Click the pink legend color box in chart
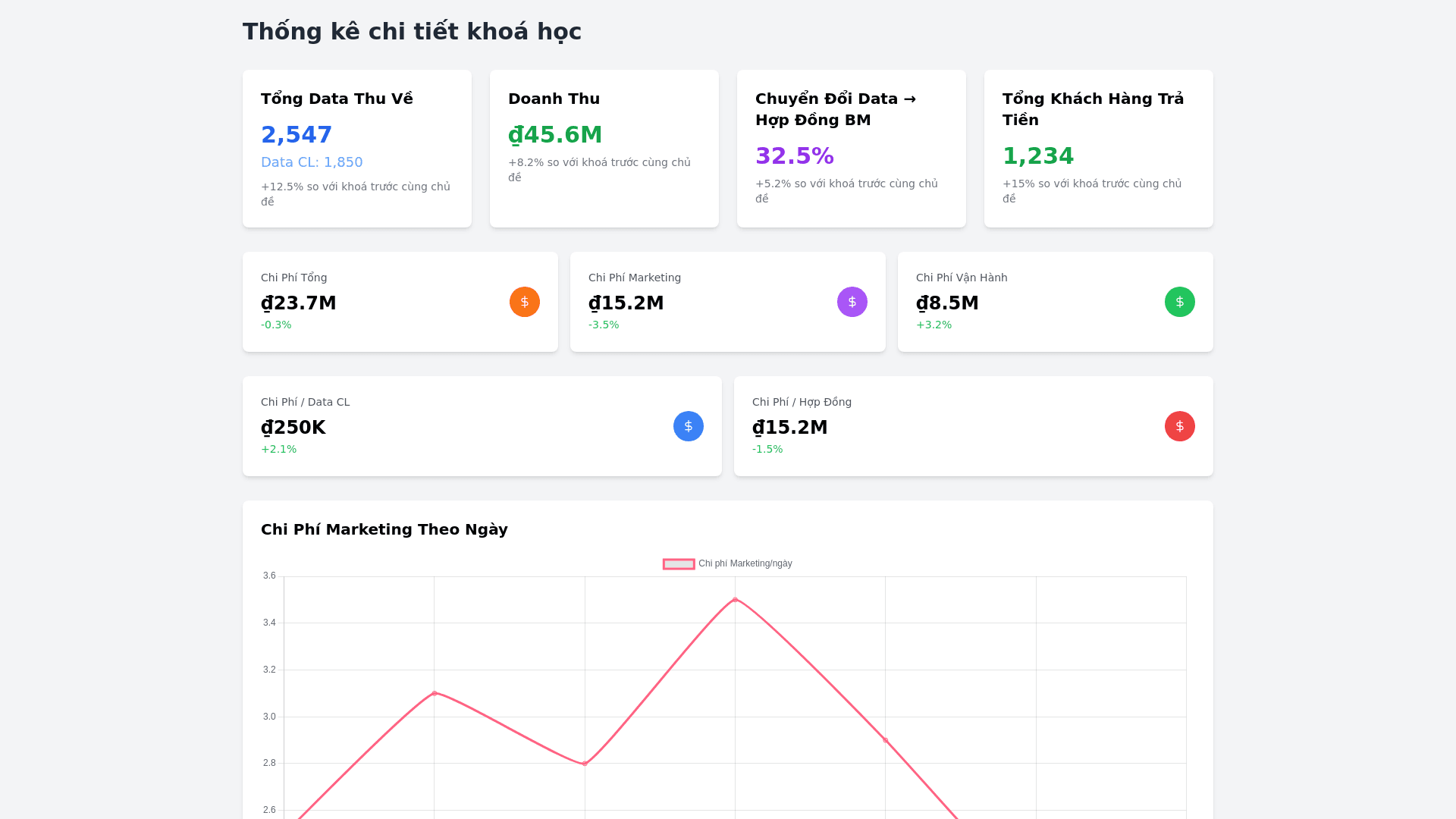Viewport: 1456px width, 819px height. [679, 563]
